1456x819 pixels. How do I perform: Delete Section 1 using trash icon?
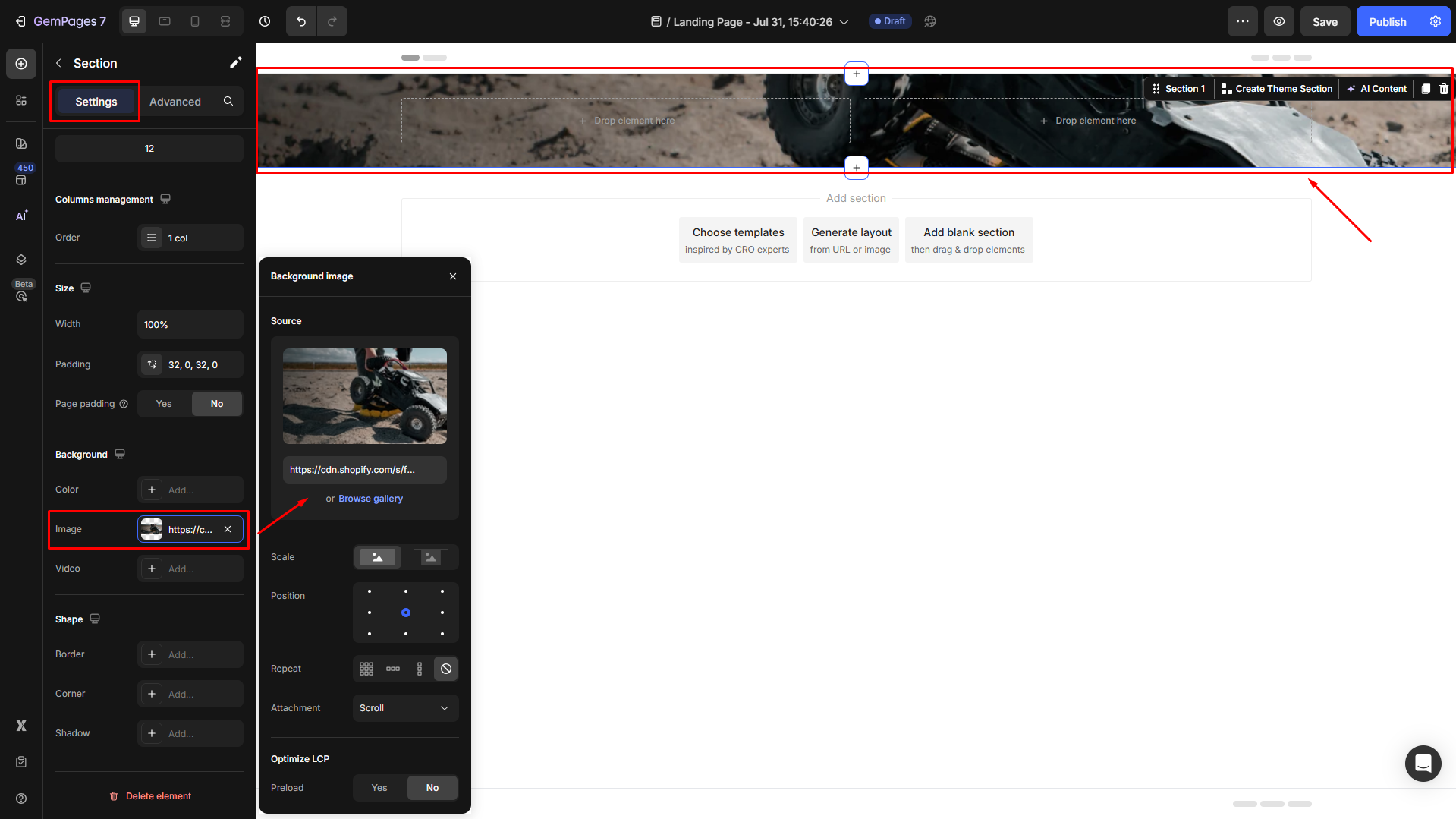click(1444, 89)
